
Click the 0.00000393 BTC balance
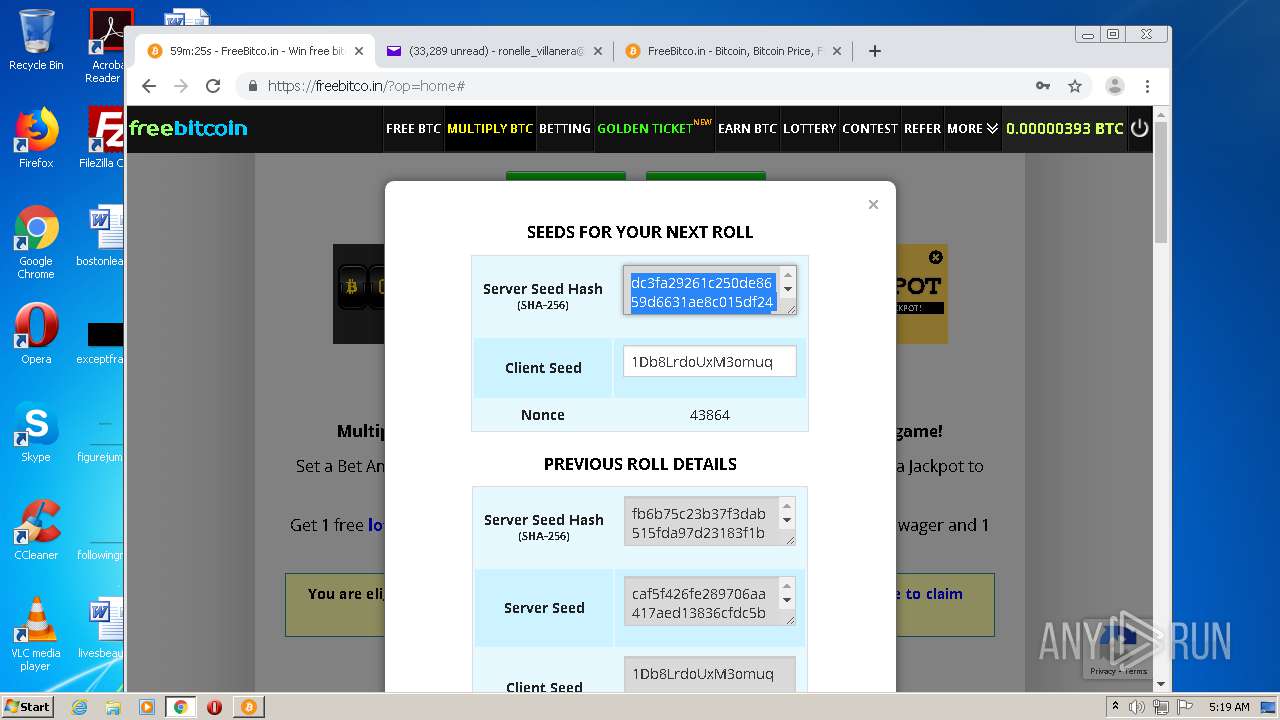coord(1065,128)
